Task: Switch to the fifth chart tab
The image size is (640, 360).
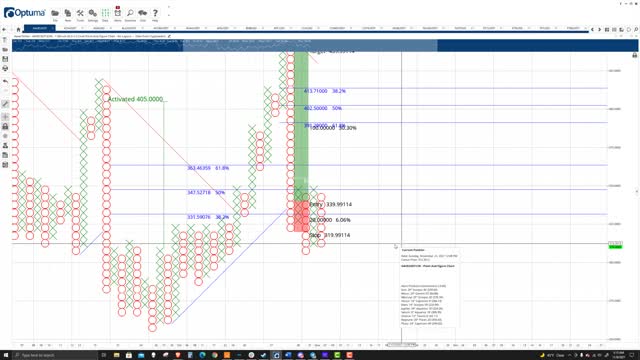Action: pos(161,28)
